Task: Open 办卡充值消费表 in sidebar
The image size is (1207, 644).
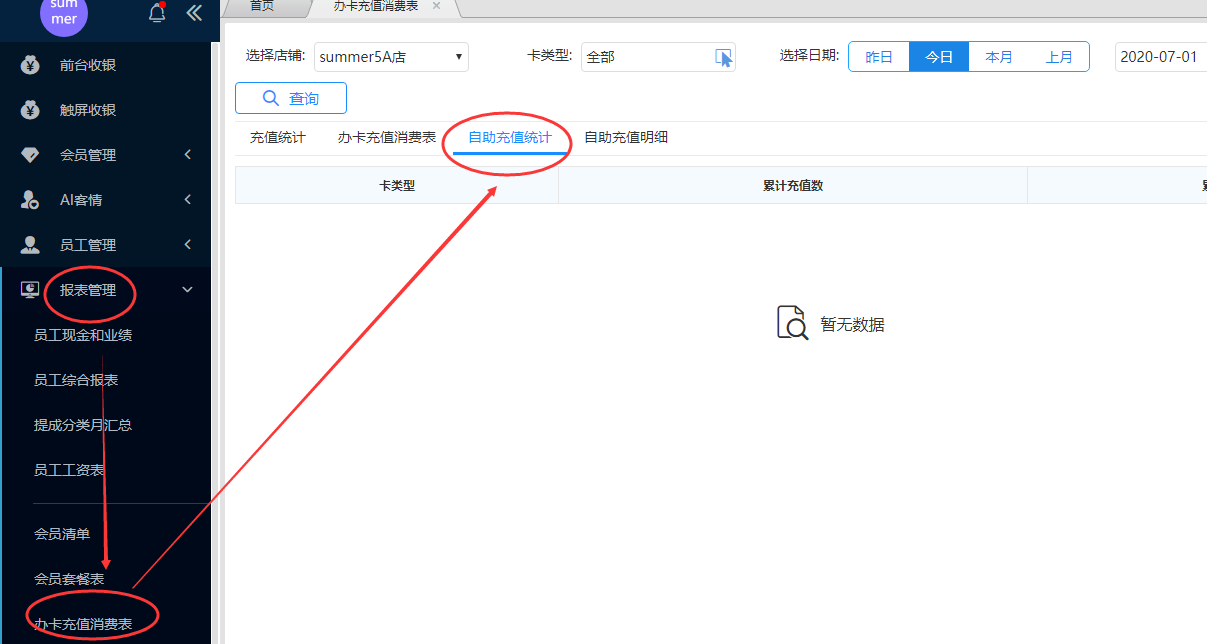Action: [83, 624]
